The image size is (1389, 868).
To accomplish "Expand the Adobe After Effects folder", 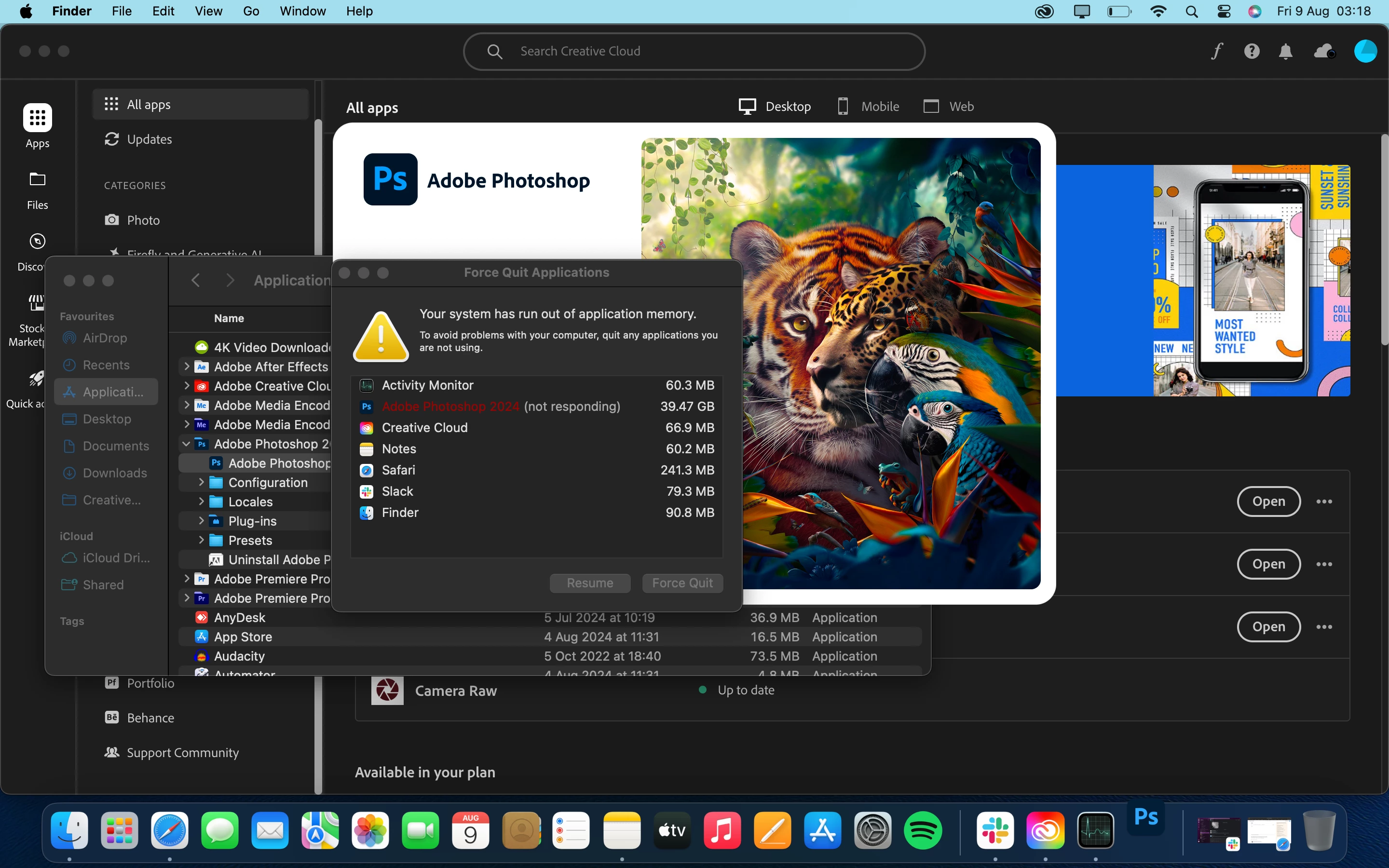I will [x=187, y=366].
